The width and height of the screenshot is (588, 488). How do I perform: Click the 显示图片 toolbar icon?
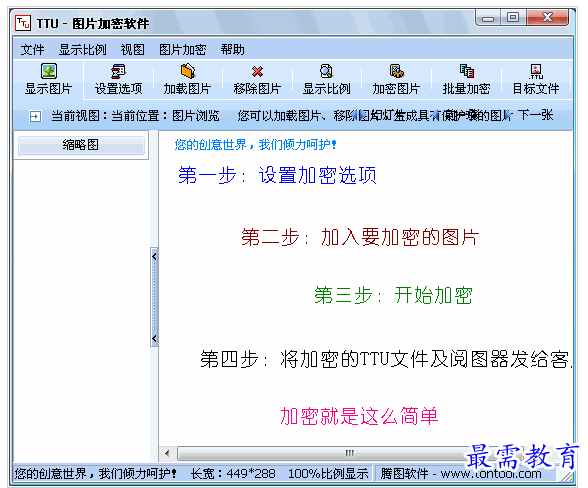click(49, 71)
